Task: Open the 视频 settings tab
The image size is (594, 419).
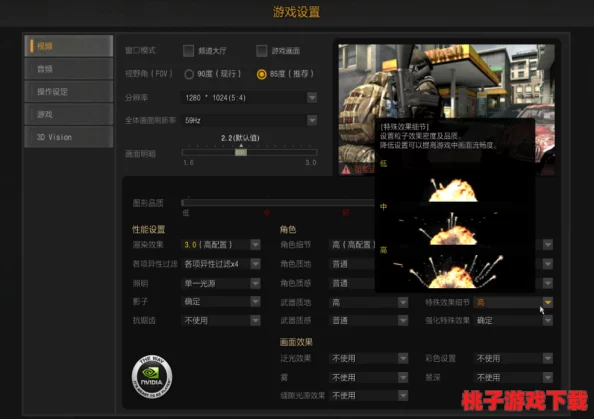Action: click(69, 46)
